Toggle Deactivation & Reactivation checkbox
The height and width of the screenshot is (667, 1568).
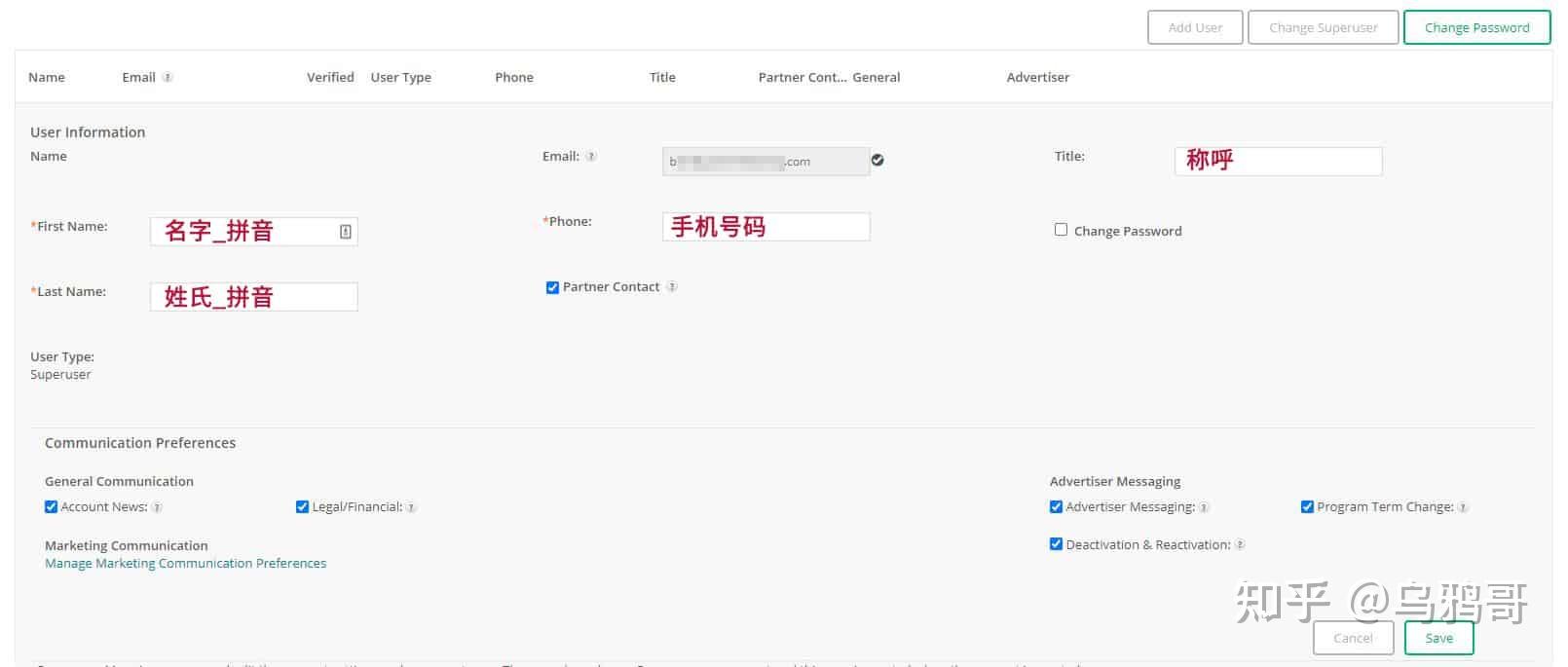click(1056, 544)
